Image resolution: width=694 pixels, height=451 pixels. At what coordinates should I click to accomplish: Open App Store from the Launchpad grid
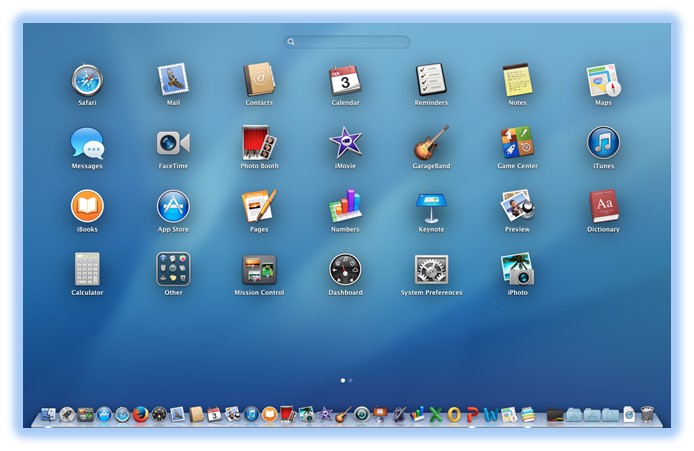[173, 206]
